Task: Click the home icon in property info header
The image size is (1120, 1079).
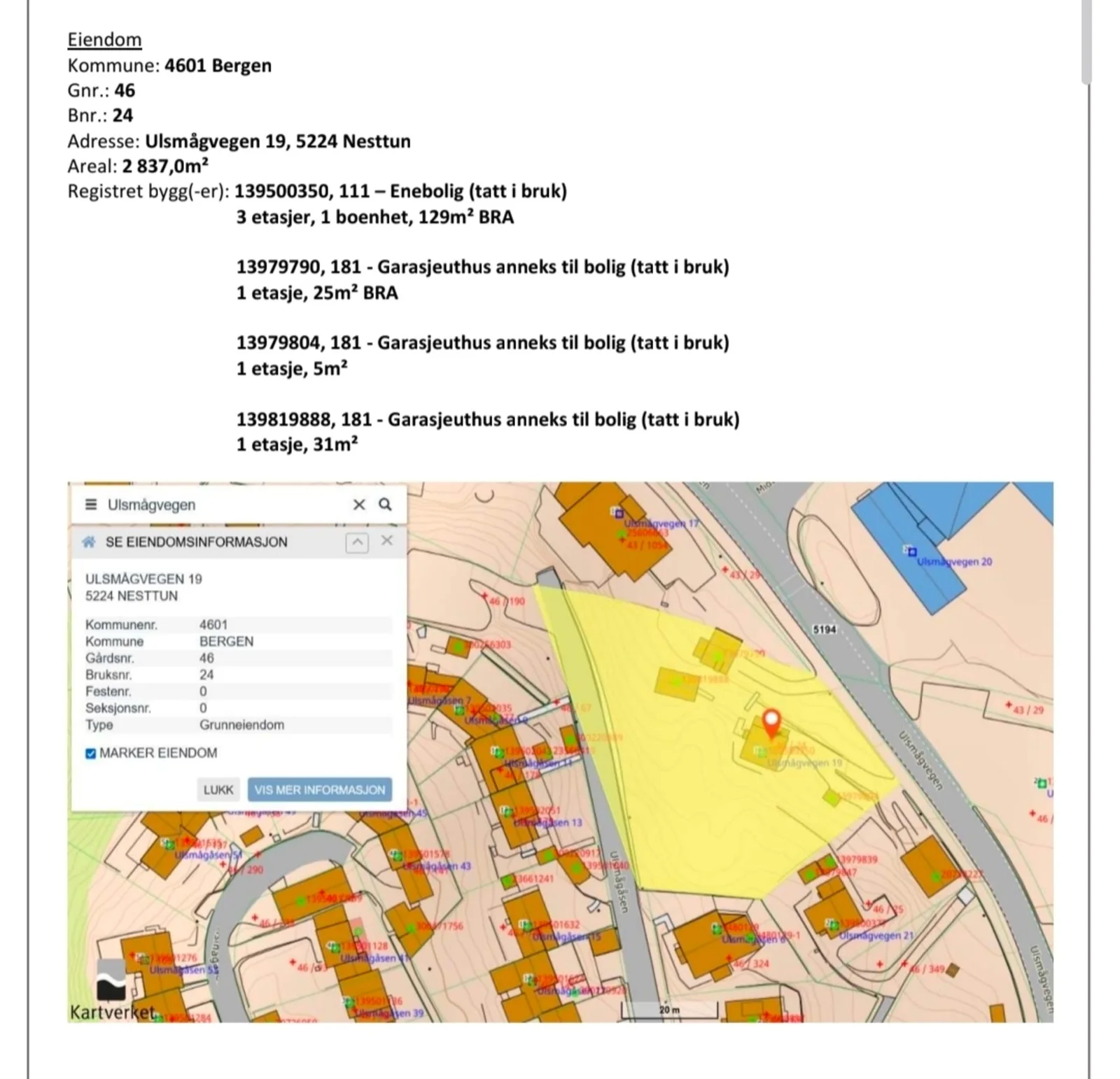Action: 89,542
